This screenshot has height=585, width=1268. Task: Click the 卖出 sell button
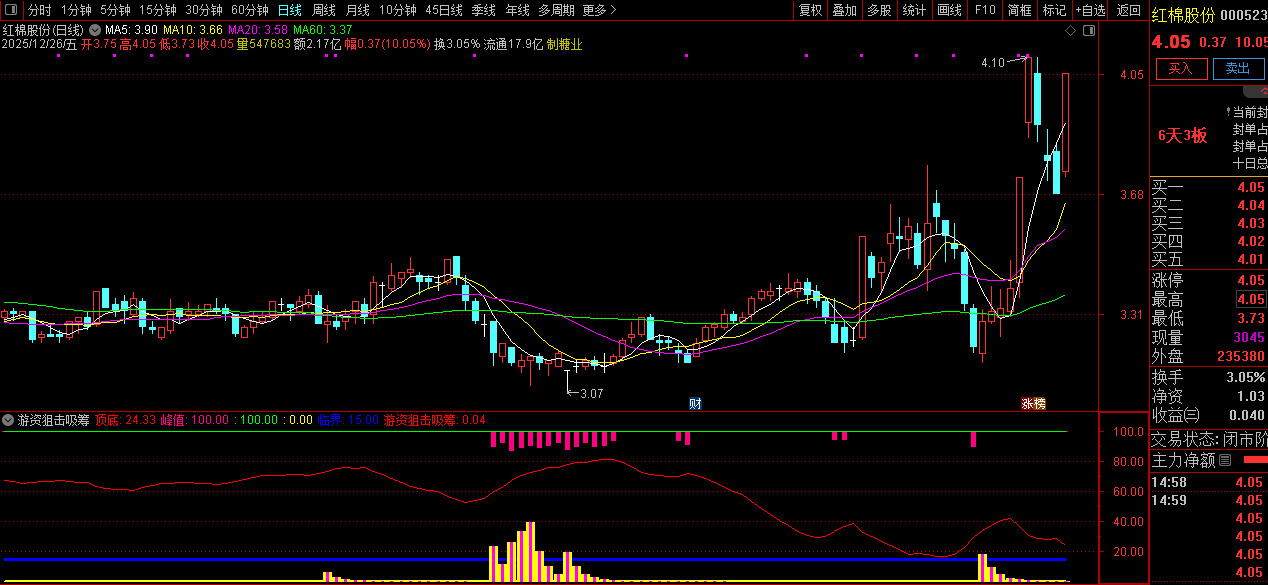pyautogui.click(x=1237, y=68)
